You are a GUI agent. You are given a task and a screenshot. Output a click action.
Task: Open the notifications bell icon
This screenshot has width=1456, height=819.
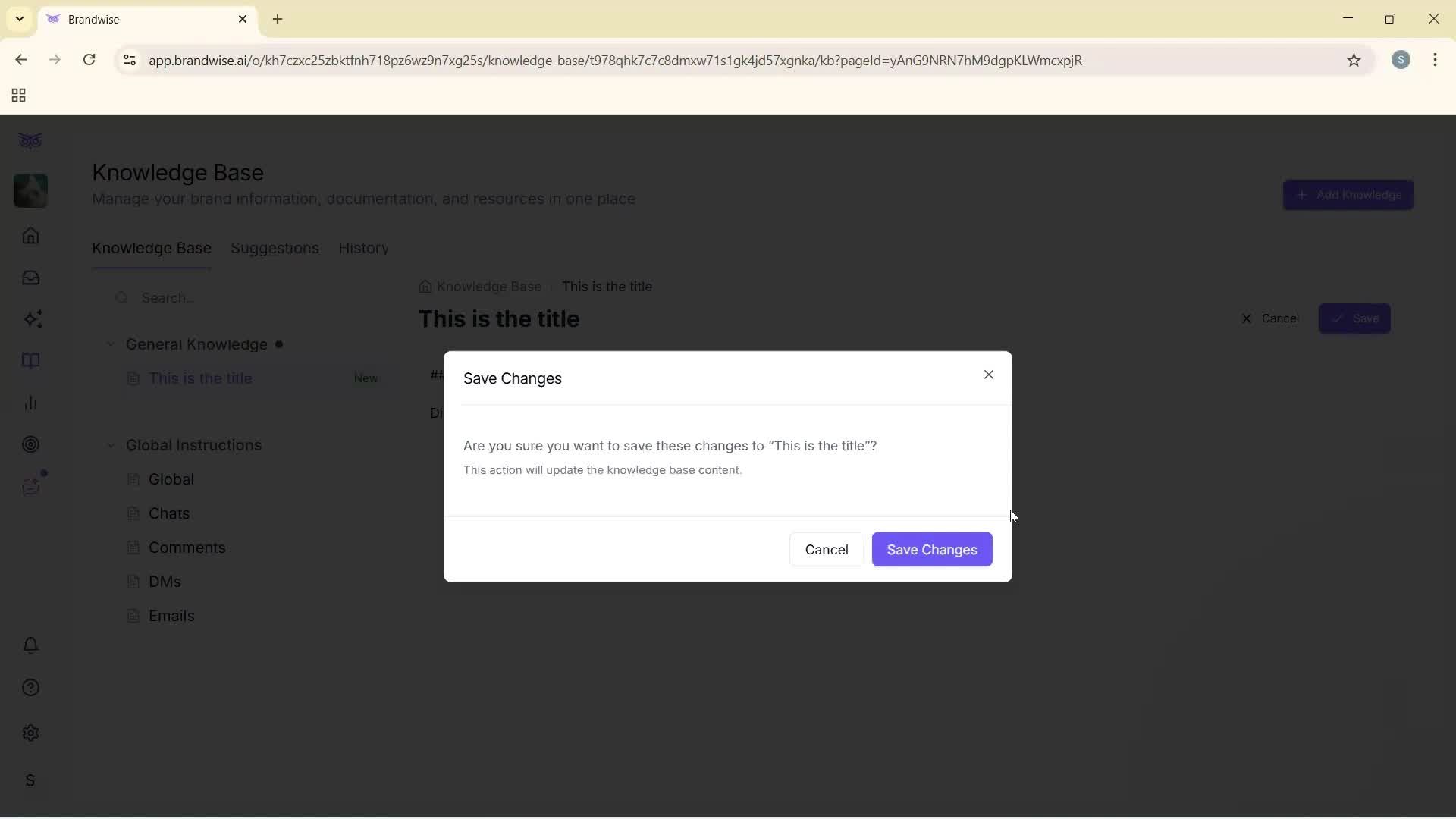point(30,645)
